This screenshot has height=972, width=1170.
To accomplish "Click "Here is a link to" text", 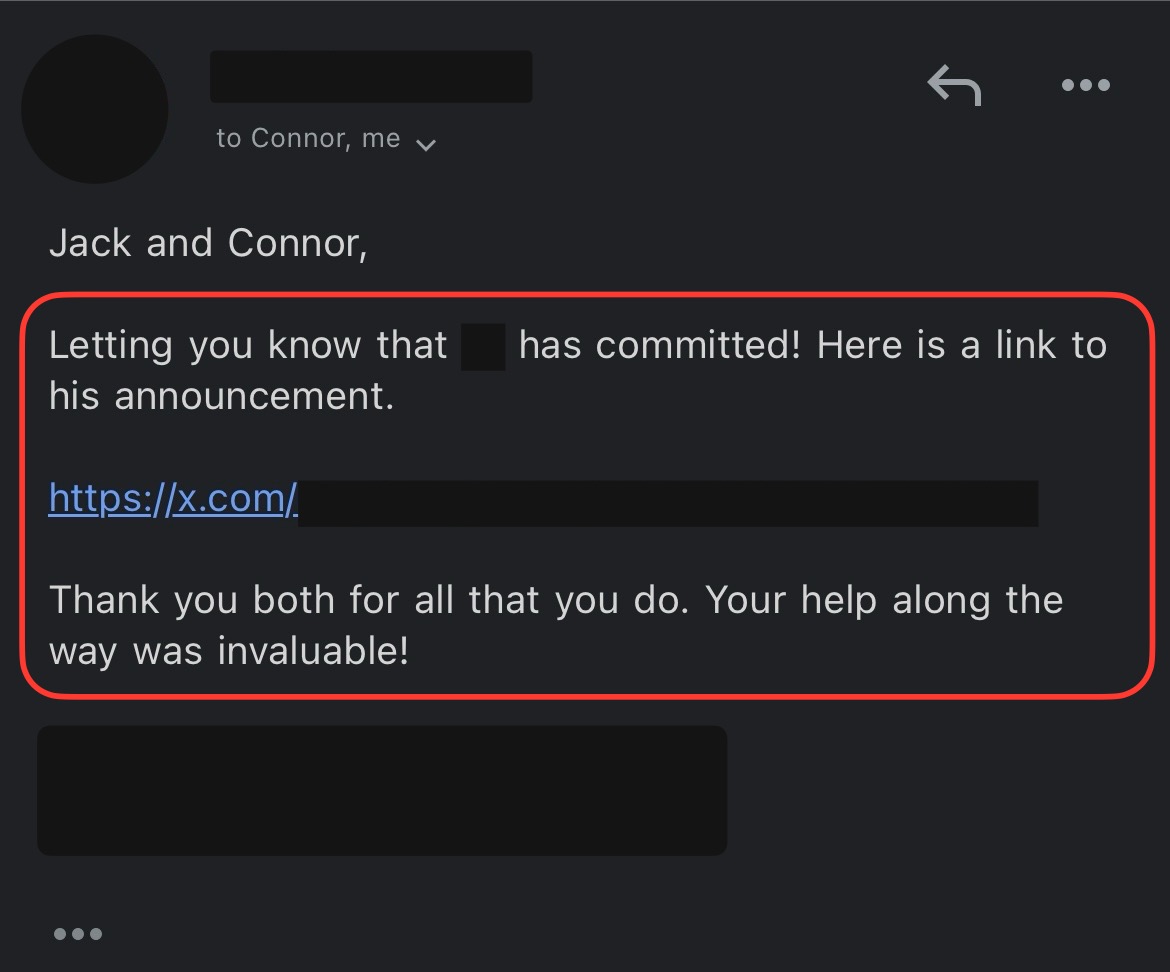I will point(961,346).
